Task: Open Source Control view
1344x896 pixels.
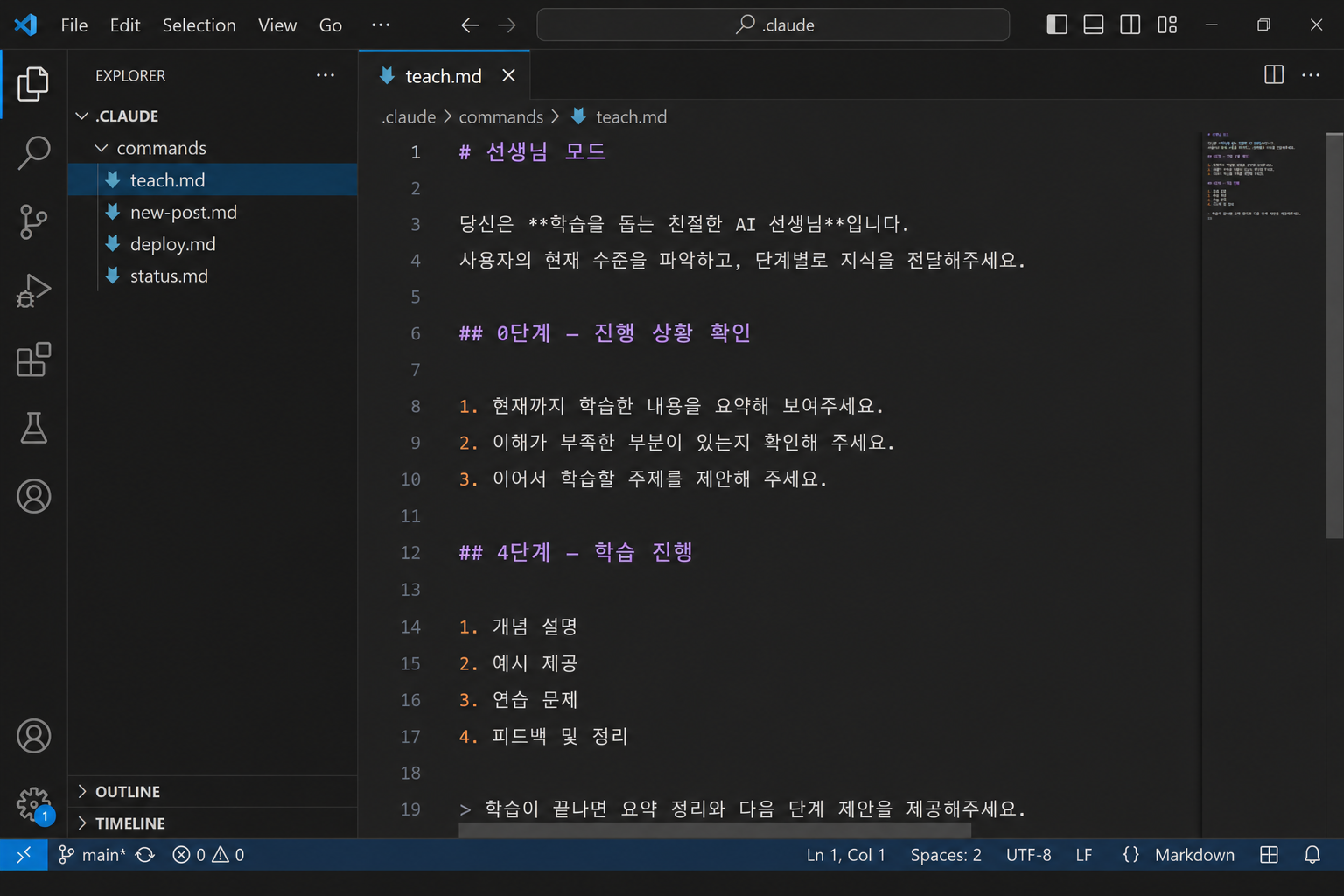Action: click(33, 221)
